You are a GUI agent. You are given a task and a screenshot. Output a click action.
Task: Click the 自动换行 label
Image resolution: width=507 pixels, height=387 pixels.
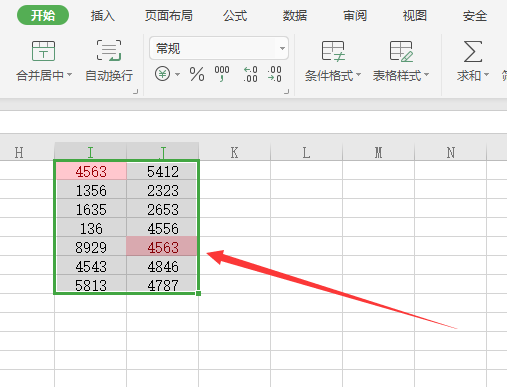coord(109,76)
